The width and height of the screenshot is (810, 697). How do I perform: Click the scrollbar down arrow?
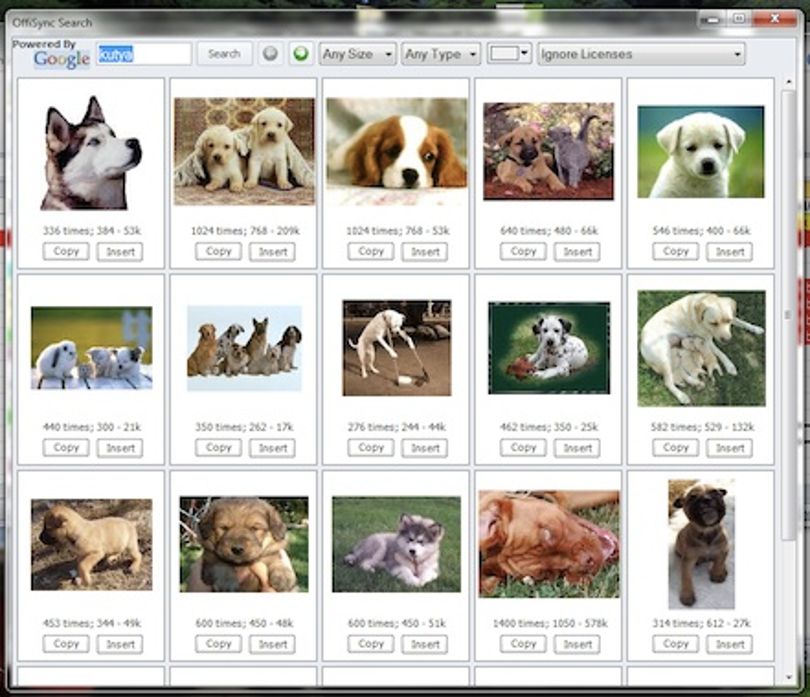[788, 677]
